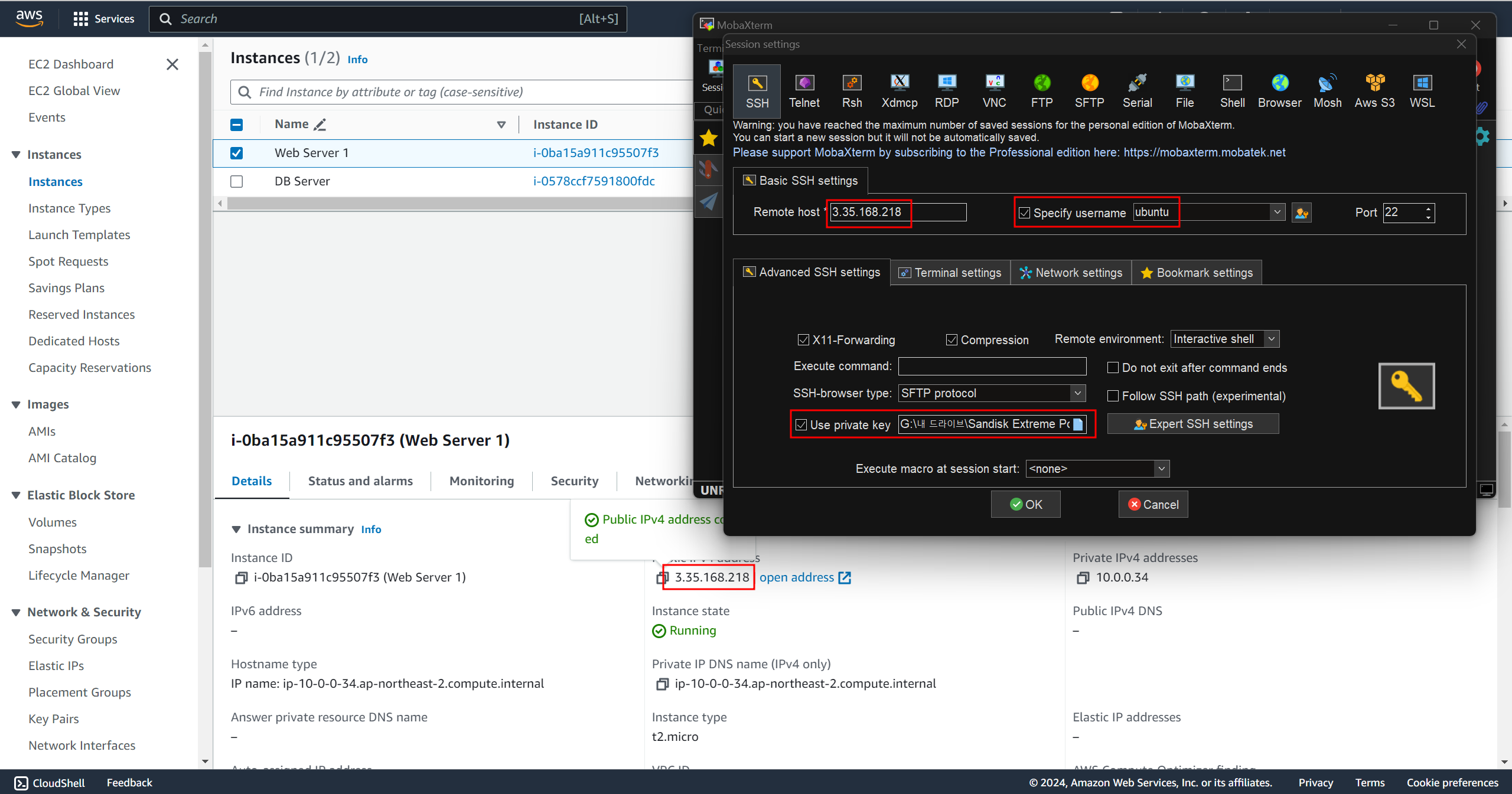Close the EC2 sidebar navigation with X
This screenshot has height=794, width=1512.
(x=172, y=64)
